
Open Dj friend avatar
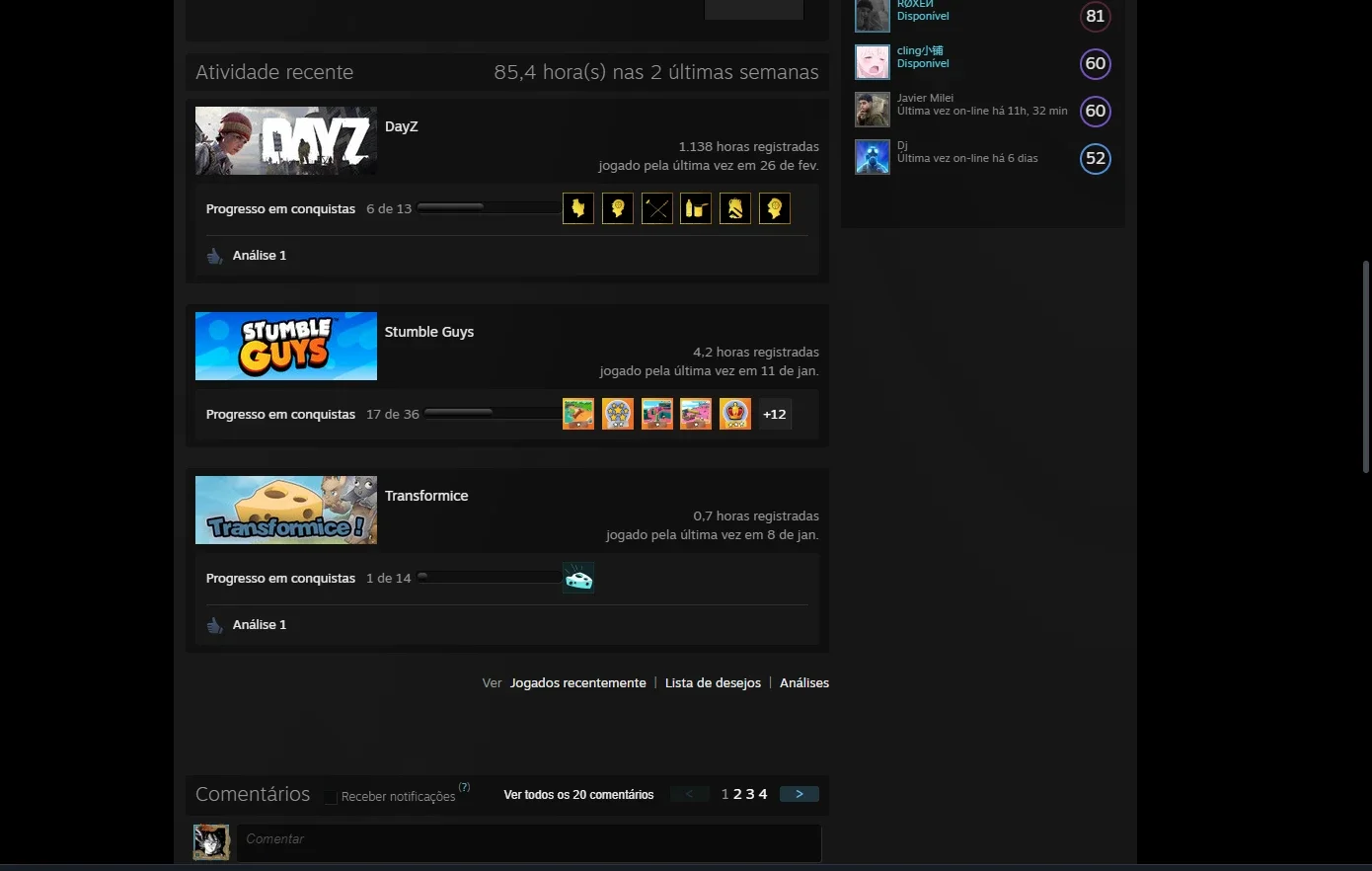coord(873,157)
